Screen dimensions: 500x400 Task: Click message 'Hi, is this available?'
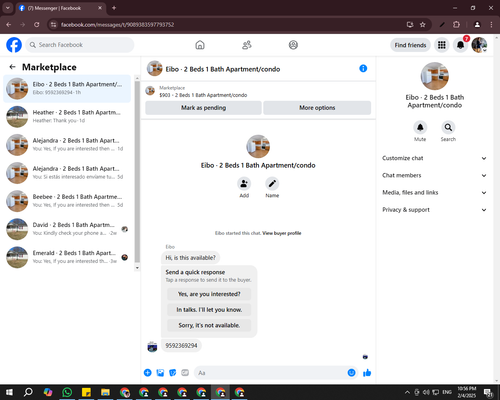pyautogui.click(x=191, y=258)
